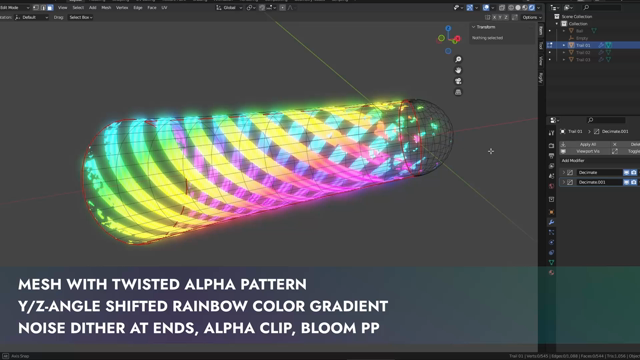The width and height of the screenshot is (640, 360).
Task: Open the Edit Mode dropdown
Action: coord(15,8)
